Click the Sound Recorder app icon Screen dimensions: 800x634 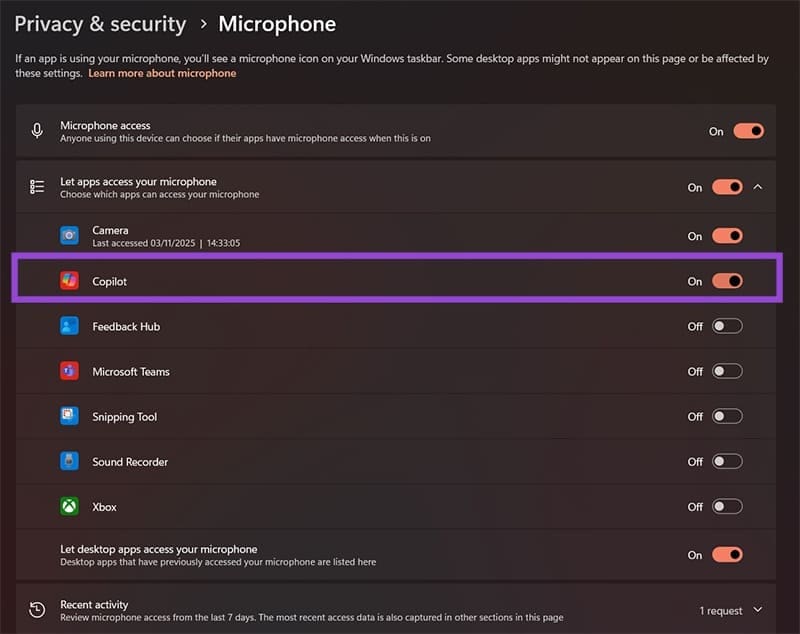click(69, 462)
